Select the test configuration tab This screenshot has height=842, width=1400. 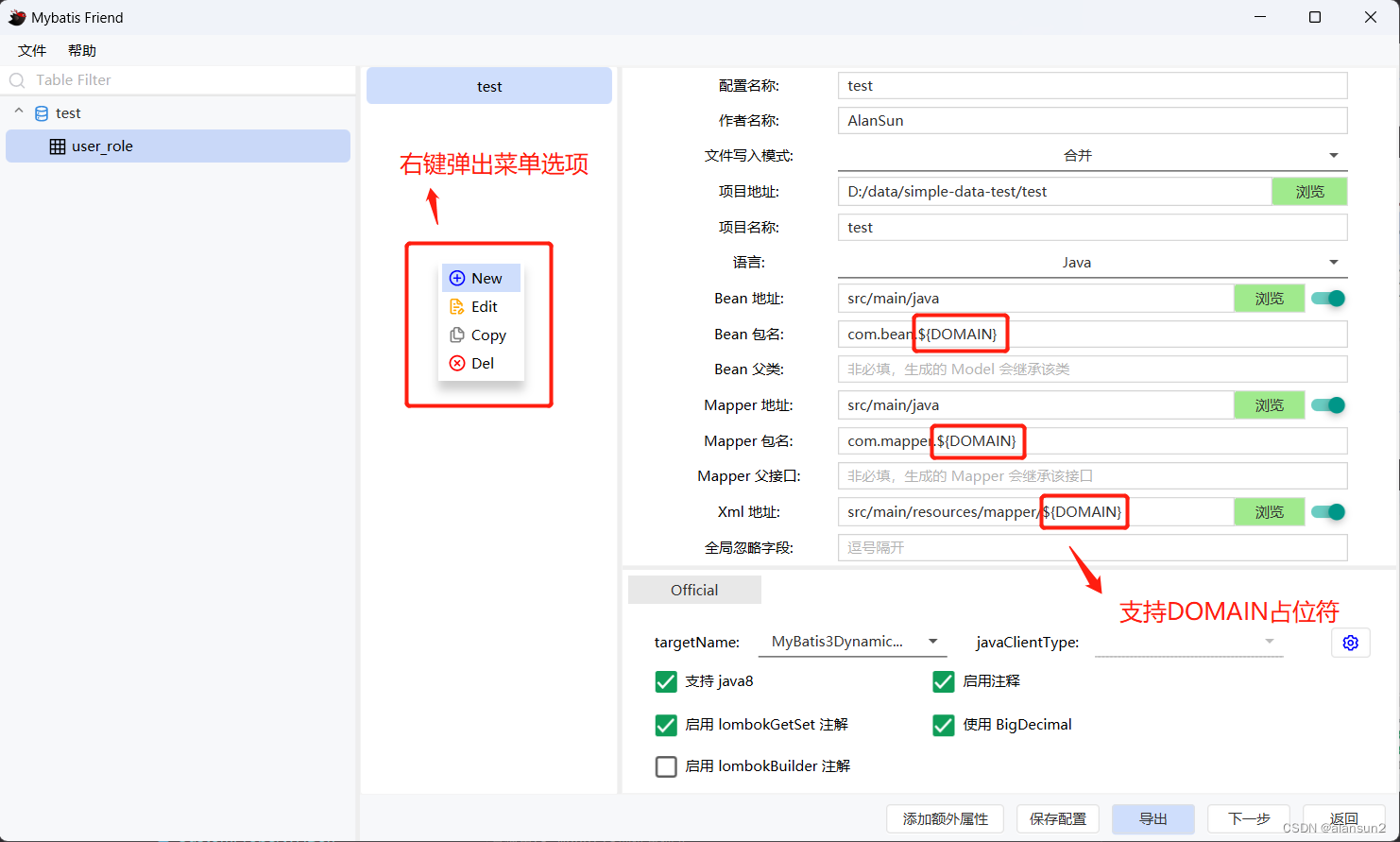tap(489, 86)
